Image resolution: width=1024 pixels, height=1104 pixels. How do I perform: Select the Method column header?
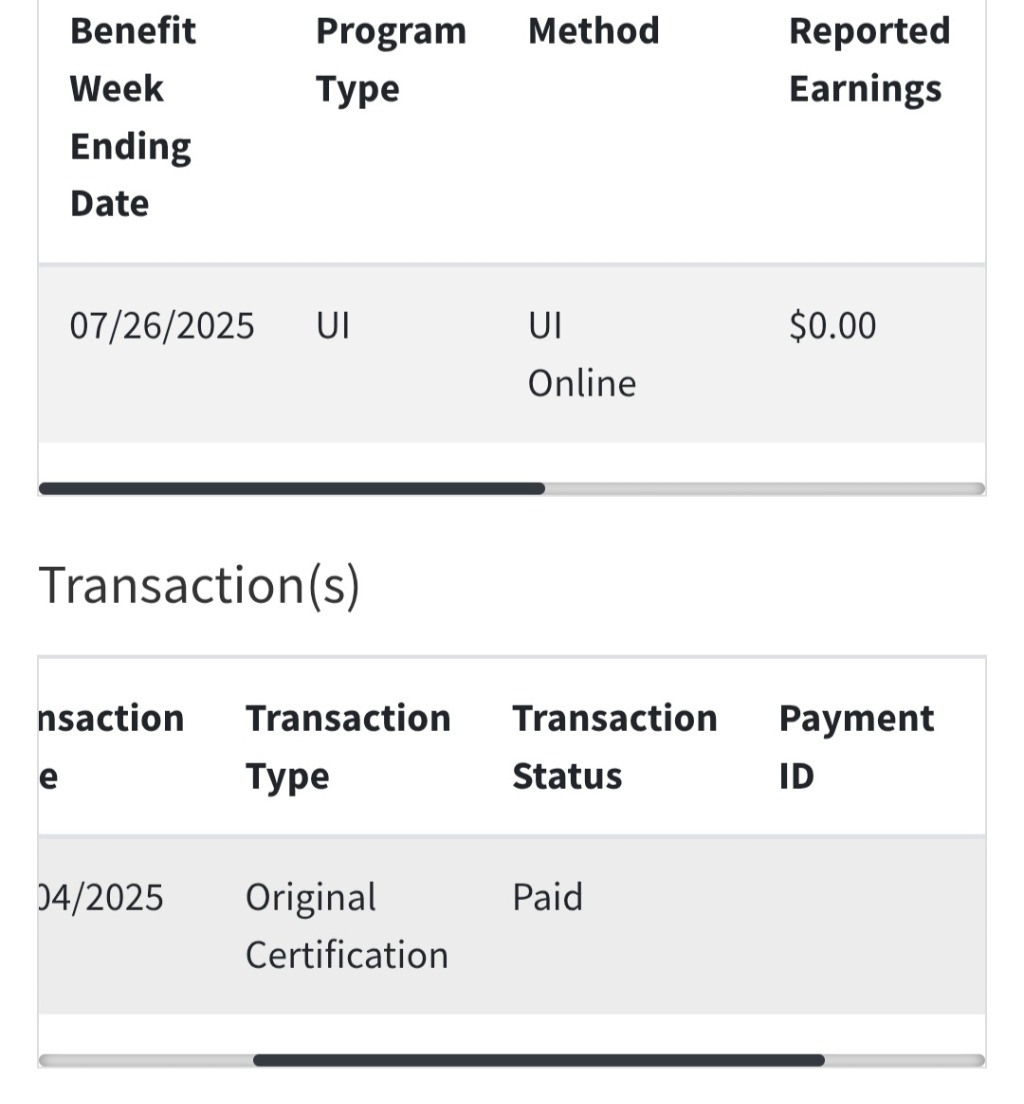click(x=593, y=31)
